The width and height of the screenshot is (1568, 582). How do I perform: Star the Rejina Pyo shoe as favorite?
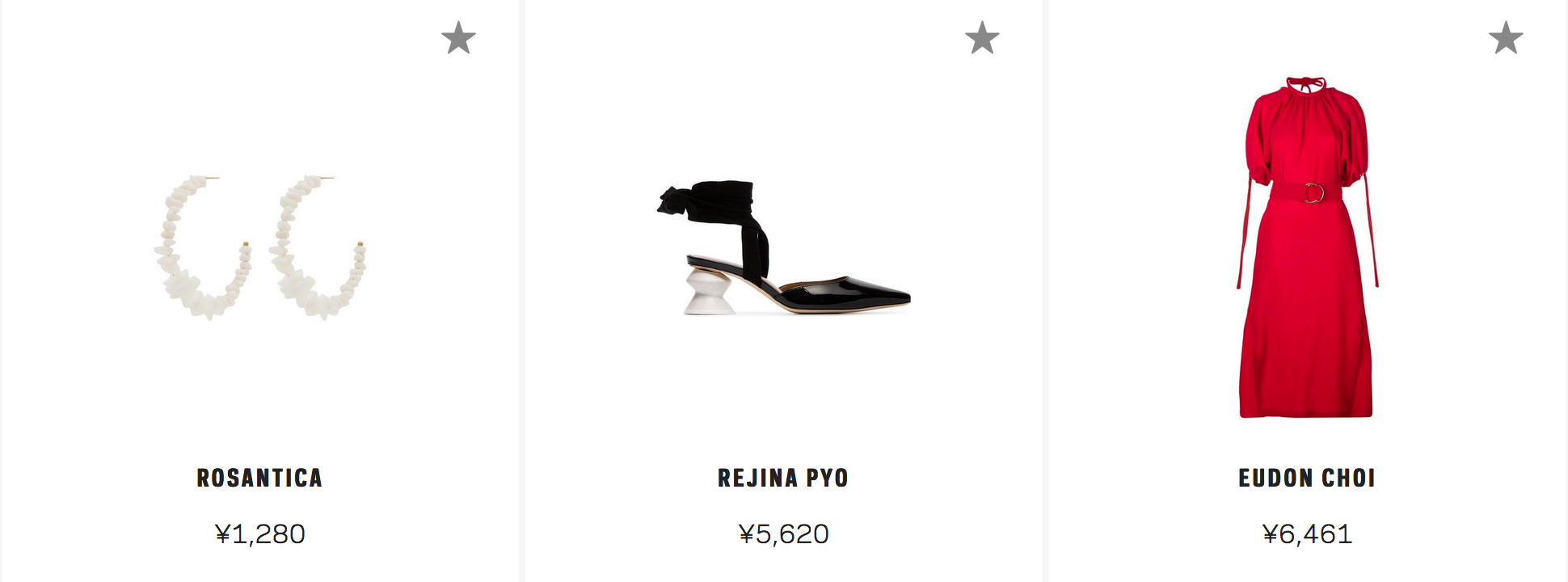tap(982, 38)
